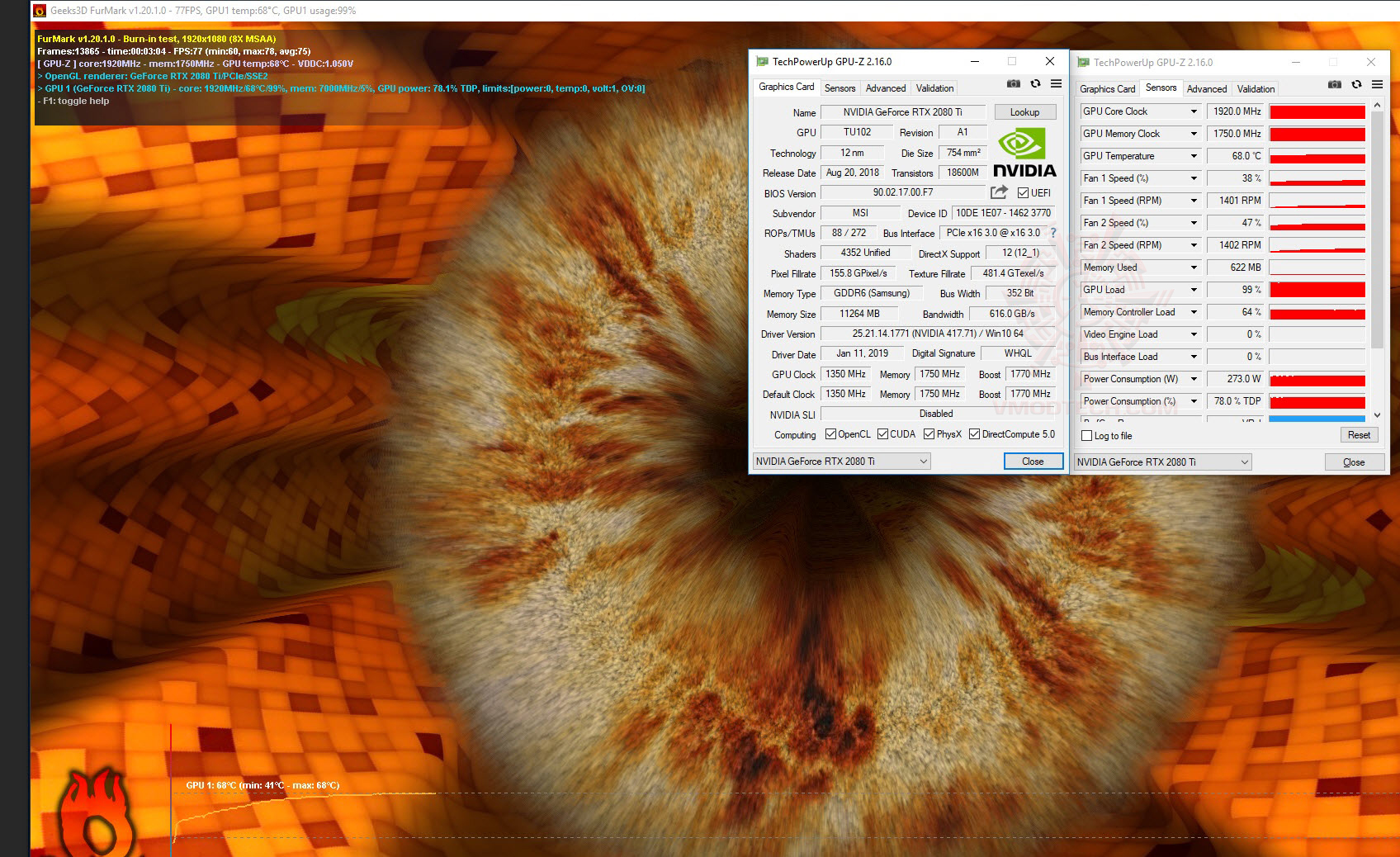
Task: Click the Reset button in Sensors window
Action: [1359, 435]
